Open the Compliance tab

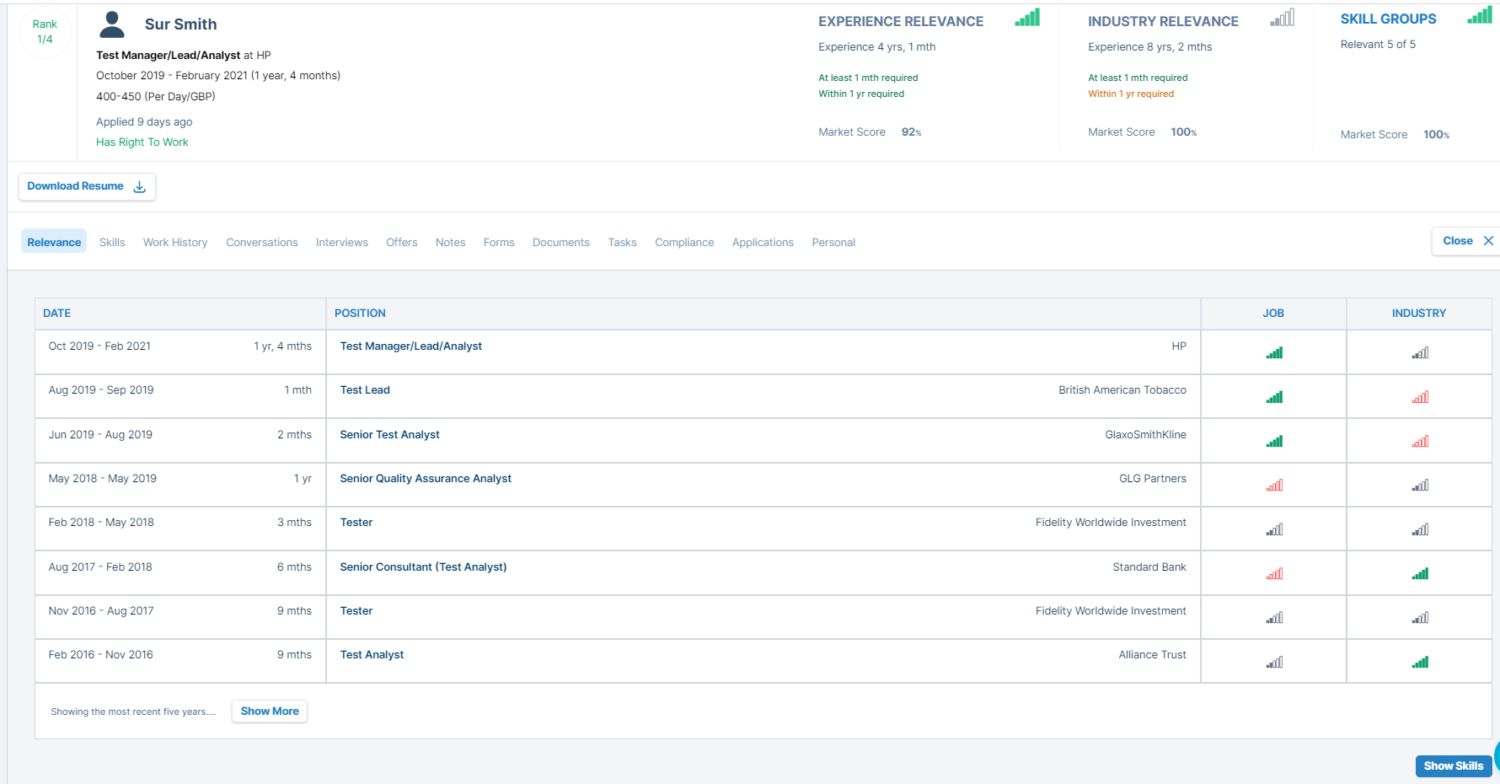[x=684, y=242]
